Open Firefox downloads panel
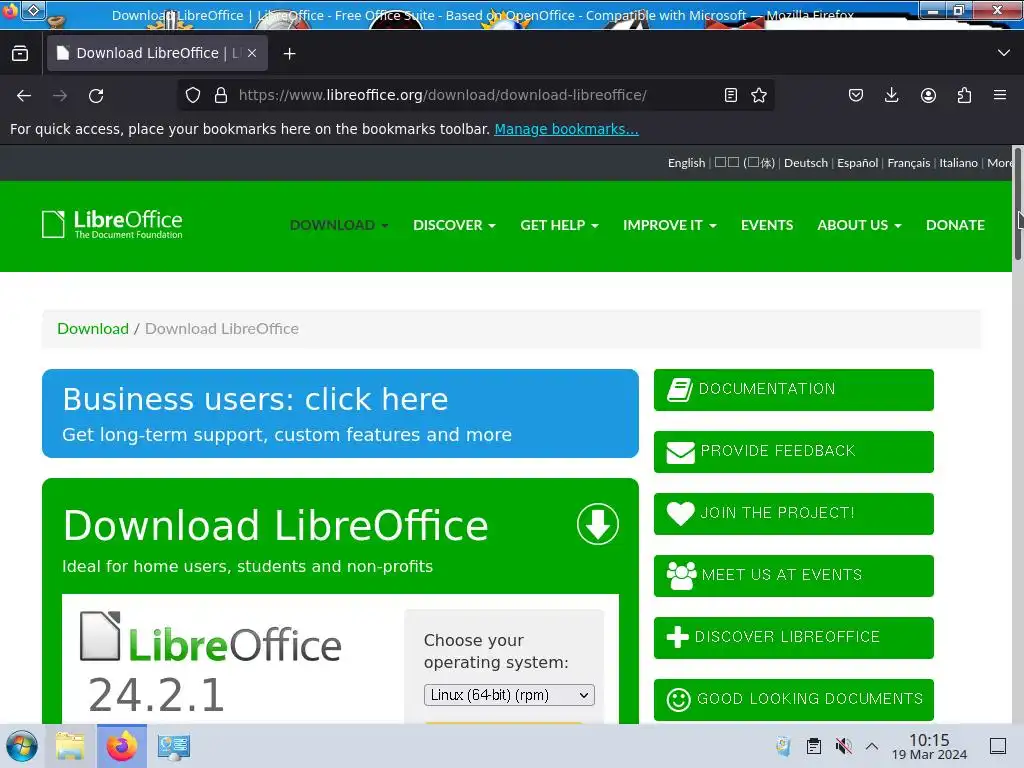 891,95
